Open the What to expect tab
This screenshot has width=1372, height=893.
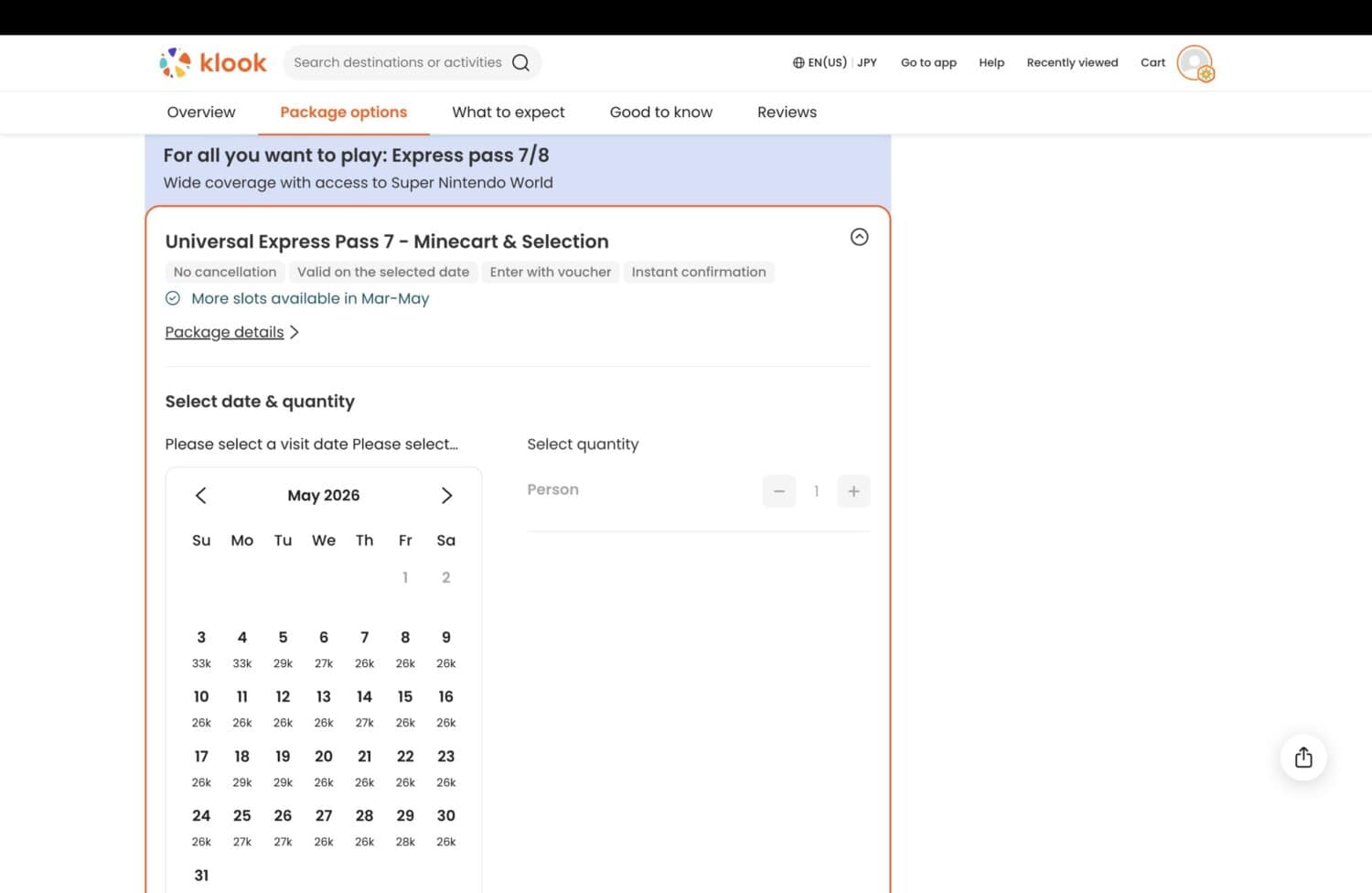tap(509, 113)
